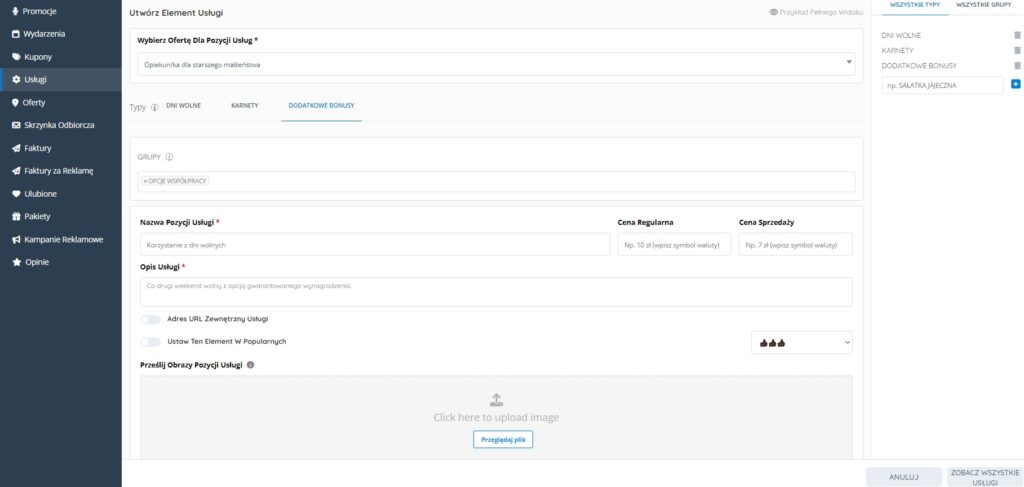Switch to the WSZYSTKIE GRUPY tab
The image size is (1024, 487).
[x=983, y=5]
